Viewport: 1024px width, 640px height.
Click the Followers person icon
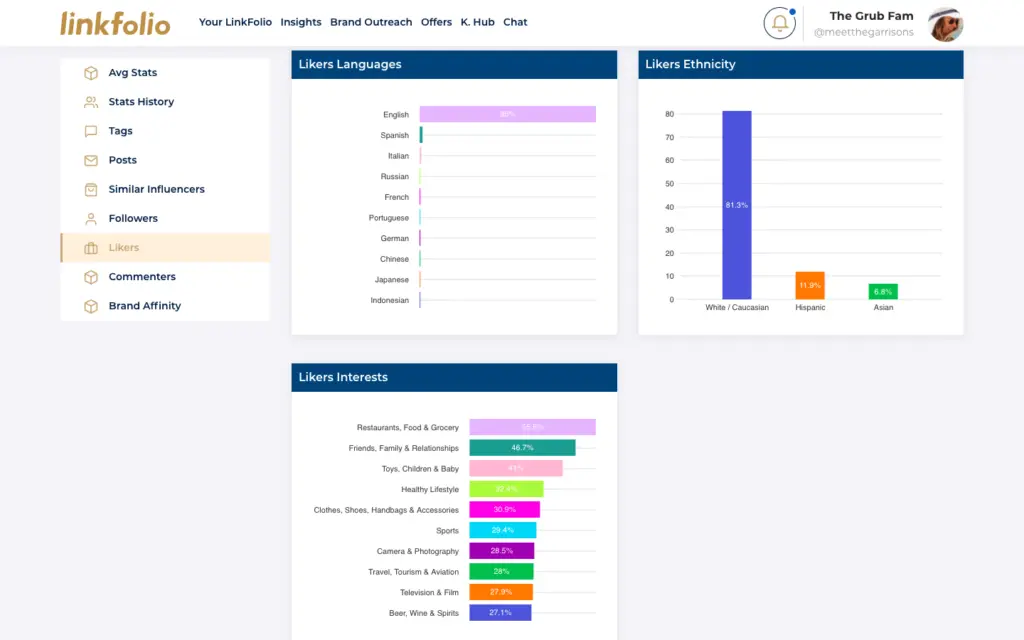tap(91, 218)
